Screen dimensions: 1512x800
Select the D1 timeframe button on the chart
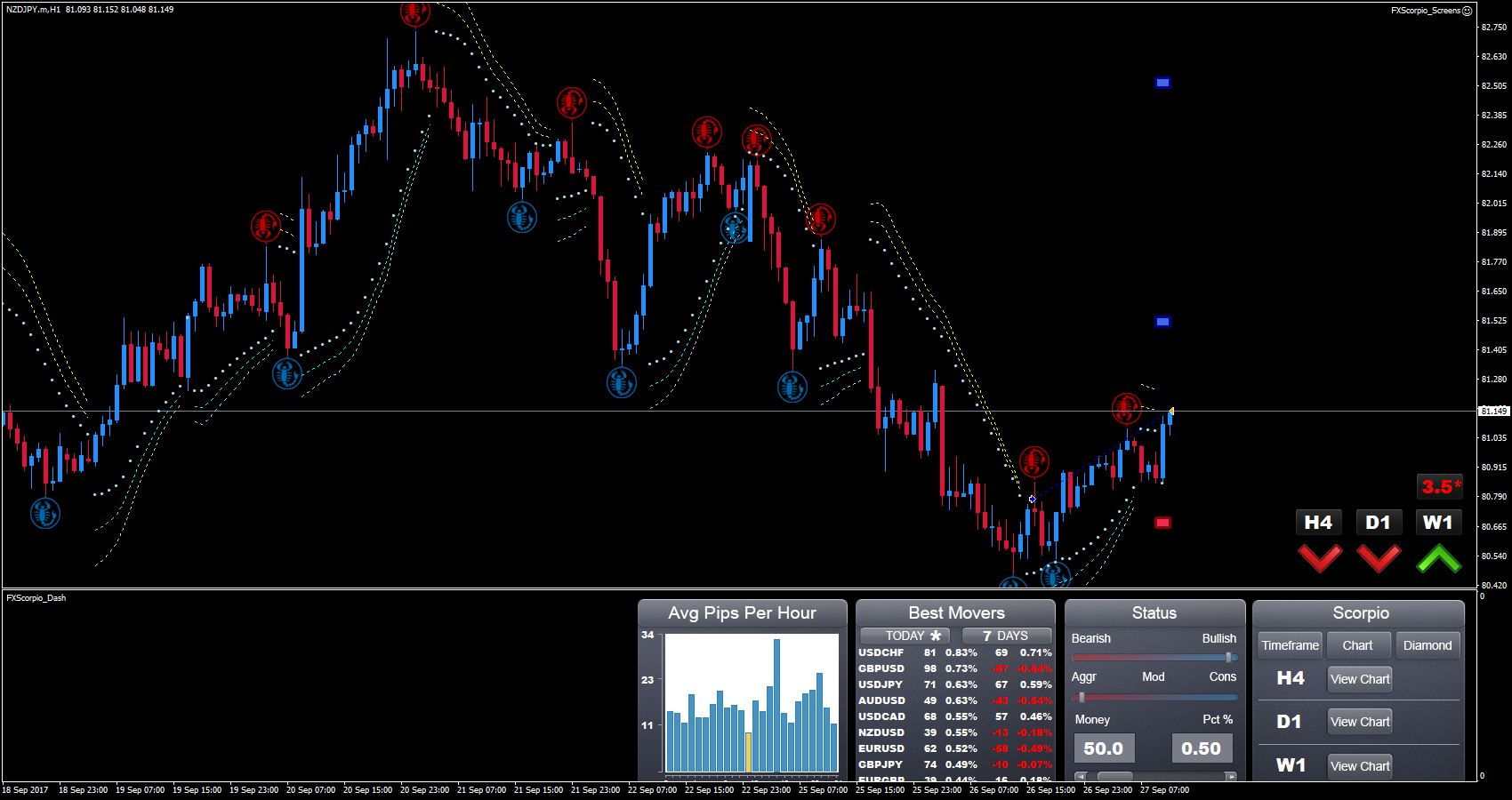coord(1378,523)
